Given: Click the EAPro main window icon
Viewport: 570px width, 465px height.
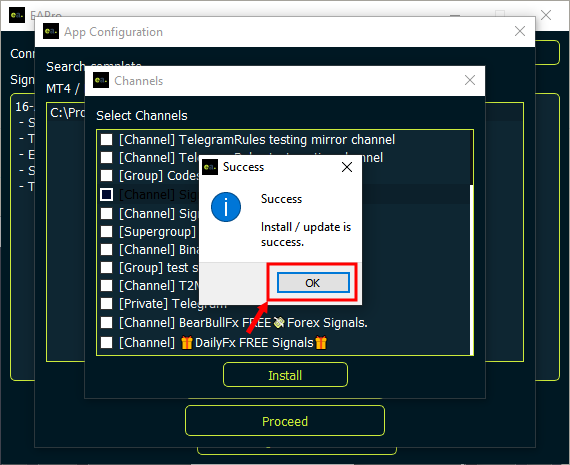Looking at the screenshot, I should [x=17, y=15].
